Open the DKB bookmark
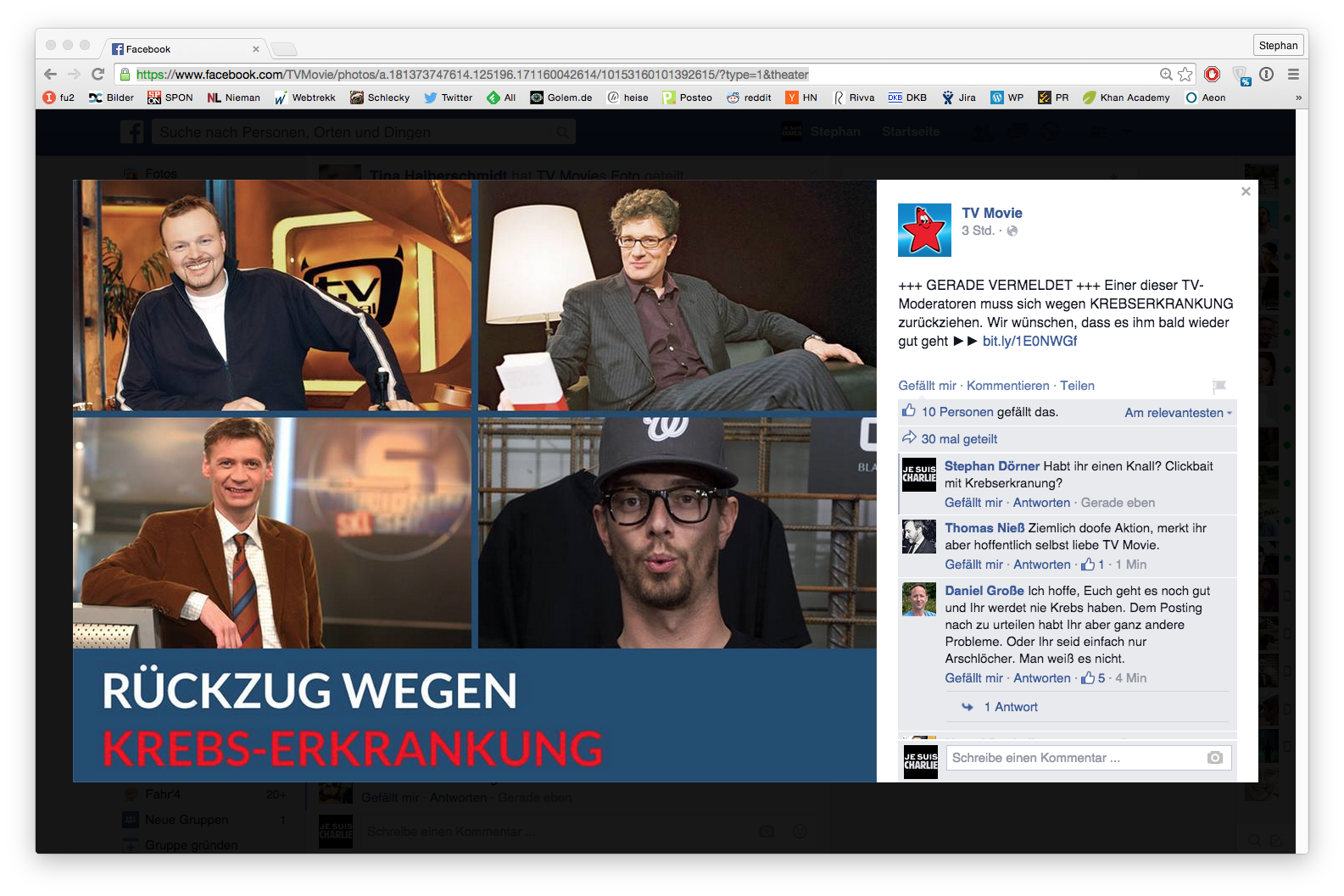This screenshot has width=1344, height=896. click(x=907, y=97)
